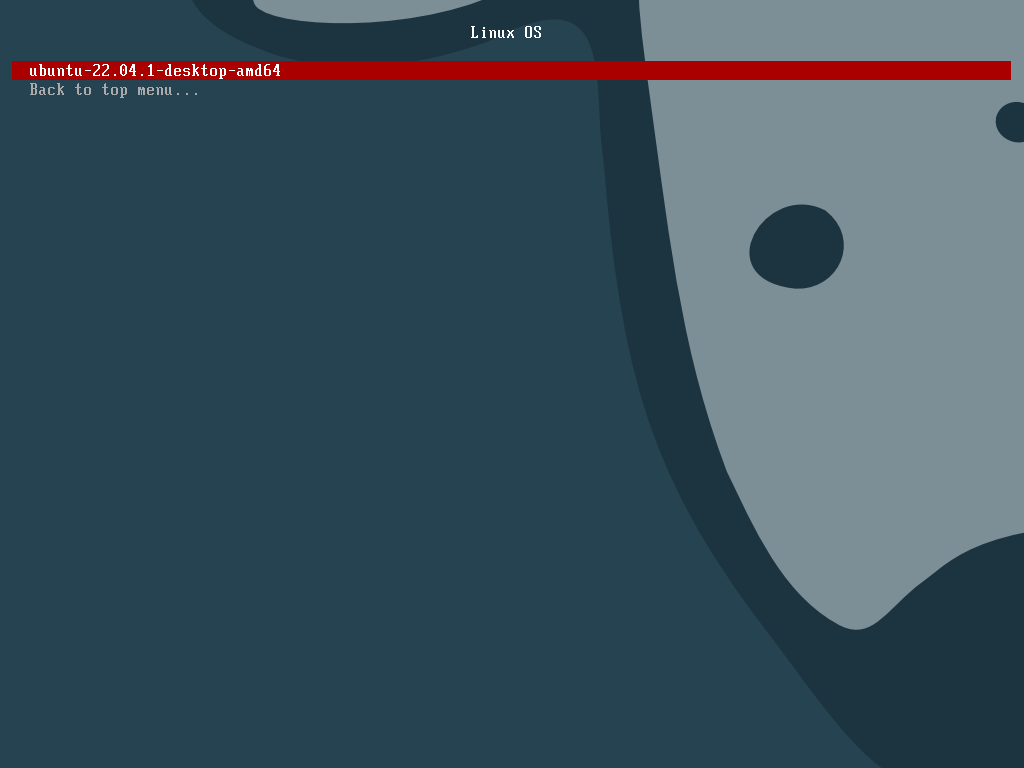1024x768 pixels.
Task: Choose the "Back to top menu..." entry
Action: pos(114,90)
